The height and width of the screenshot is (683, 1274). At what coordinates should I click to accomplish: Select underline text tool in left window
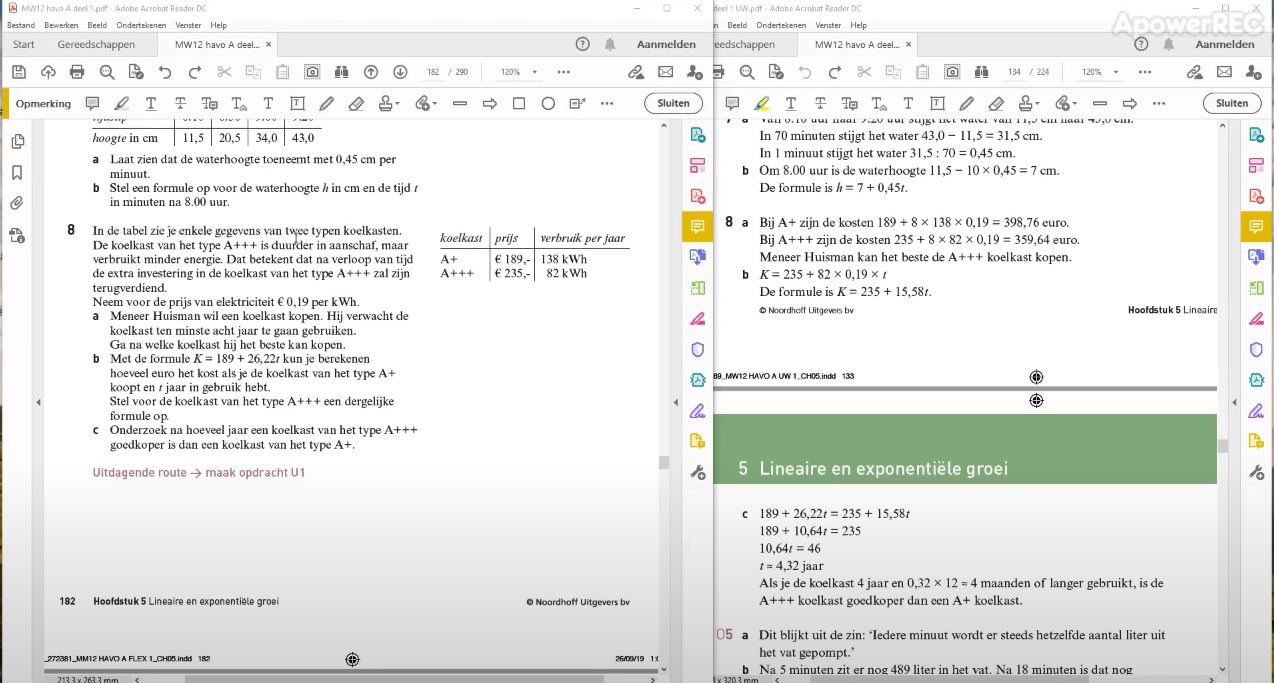click(151, 103)
